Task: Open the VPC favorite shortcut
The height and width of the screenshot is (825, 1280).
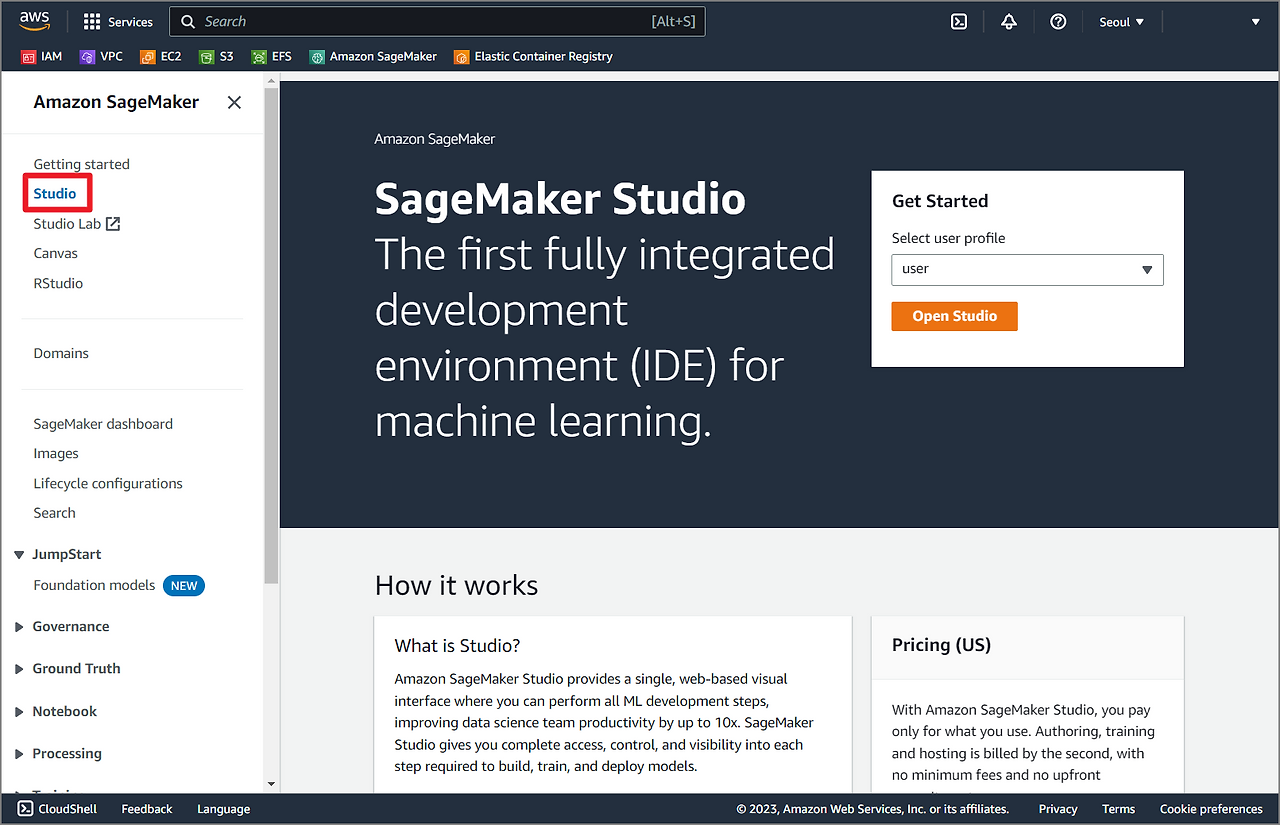Action: coord(101,56)
